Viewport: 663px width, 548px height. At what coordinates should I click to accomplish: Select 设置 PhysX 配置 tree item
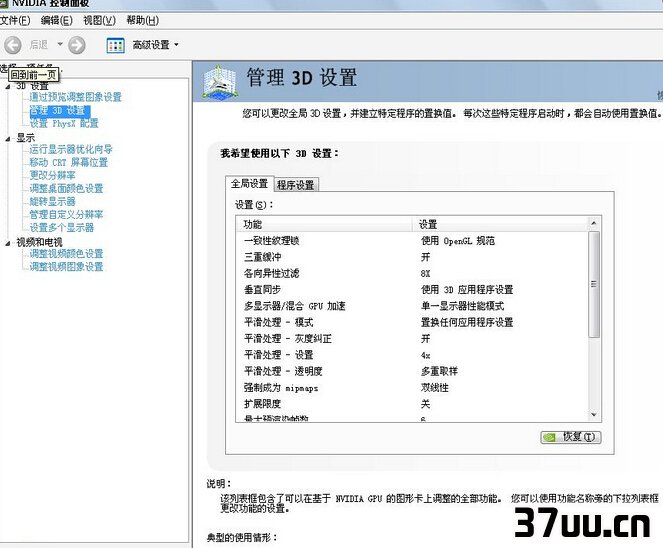coord(64,123)
